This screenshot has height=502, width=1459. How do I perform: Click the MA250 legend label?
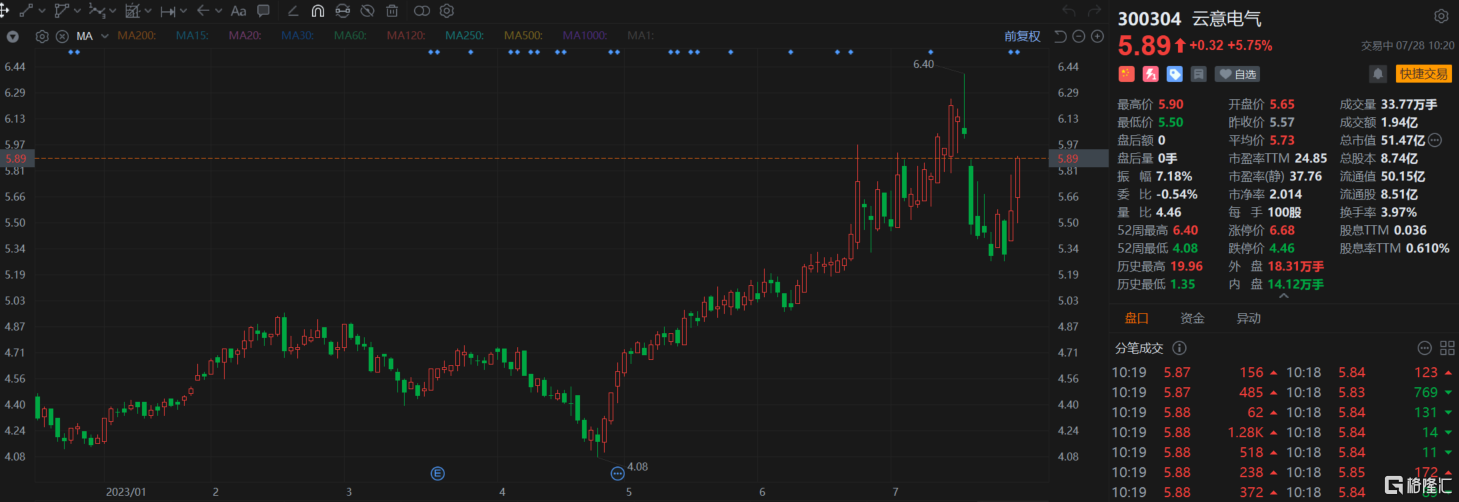click(x=464, y=36)
